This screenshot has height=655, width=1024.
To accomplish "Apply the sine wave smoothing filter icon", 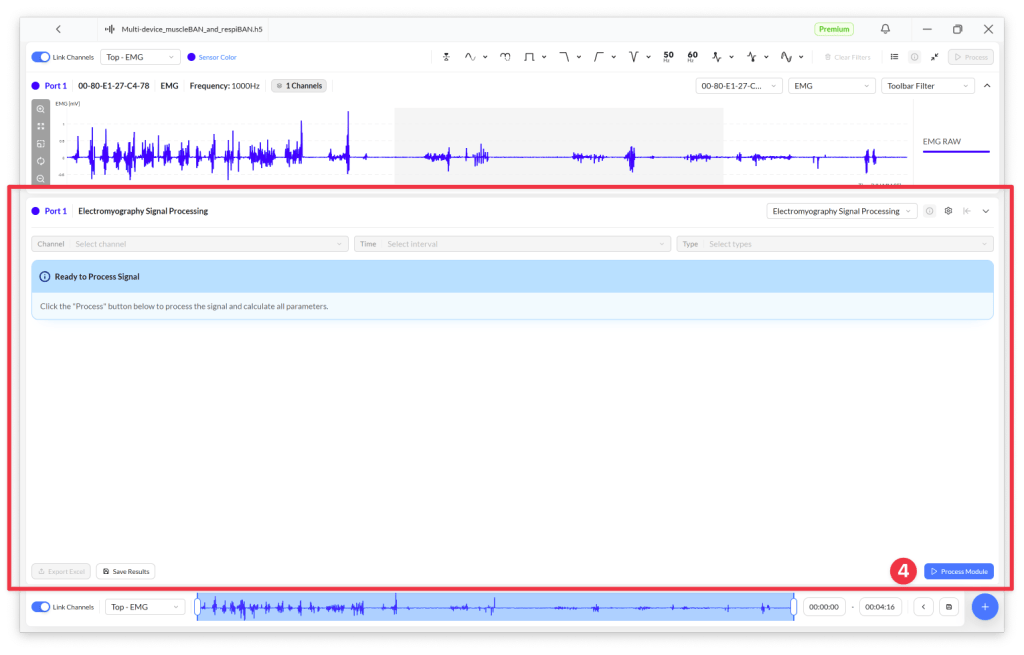I will (x=470, y=57).
